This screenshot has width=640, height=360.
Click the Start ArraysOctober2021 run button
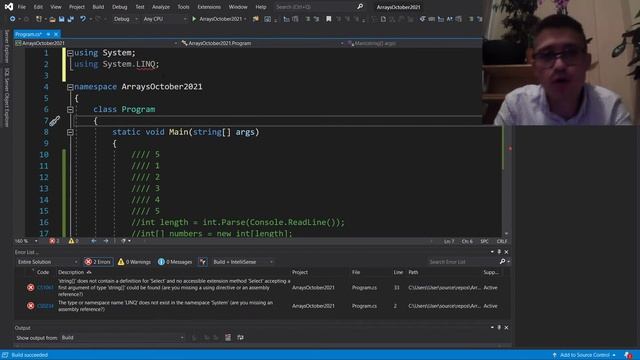pos(219,19)
